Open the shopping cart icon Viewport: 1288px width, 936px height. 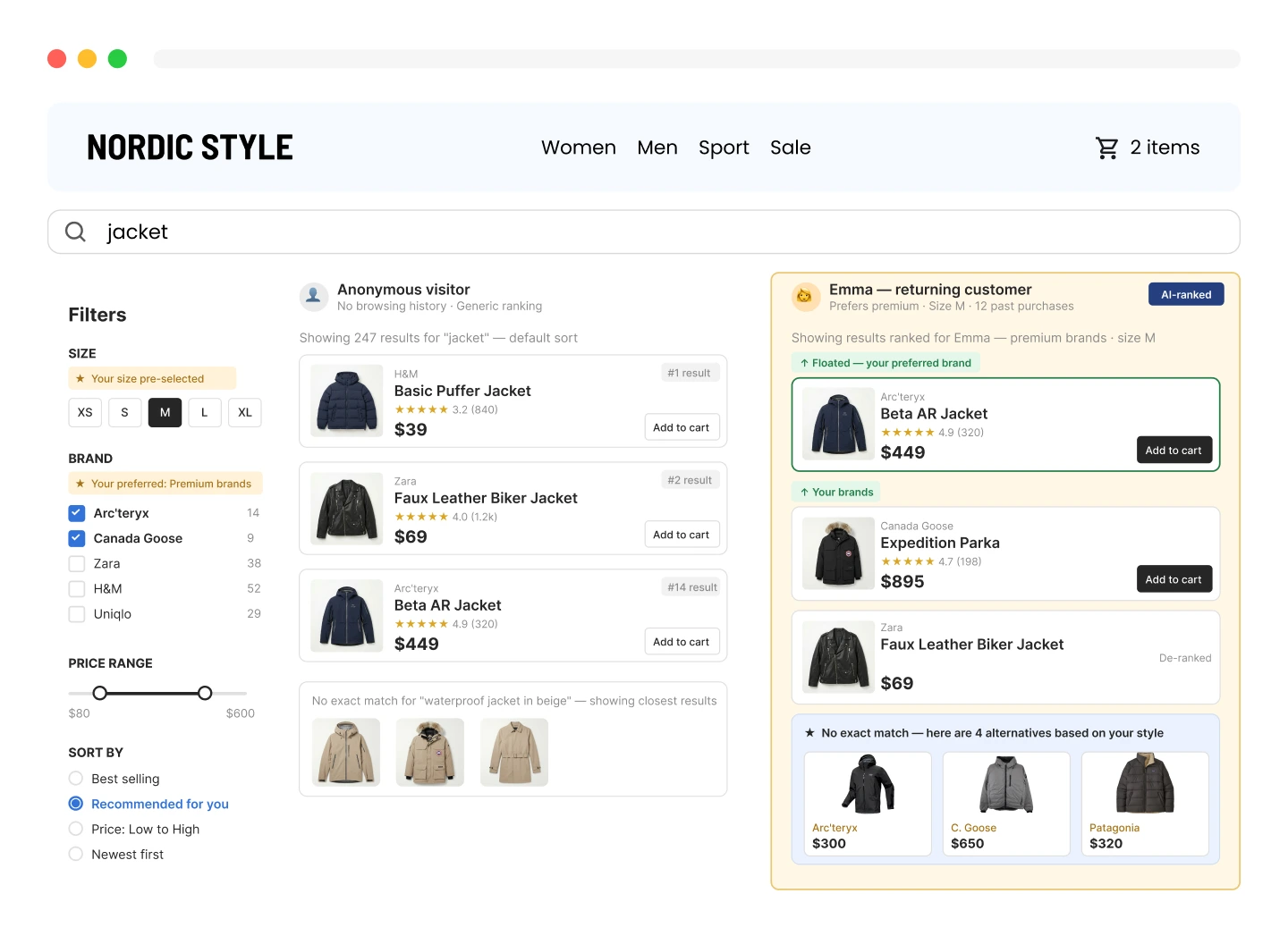[1107, 148]
